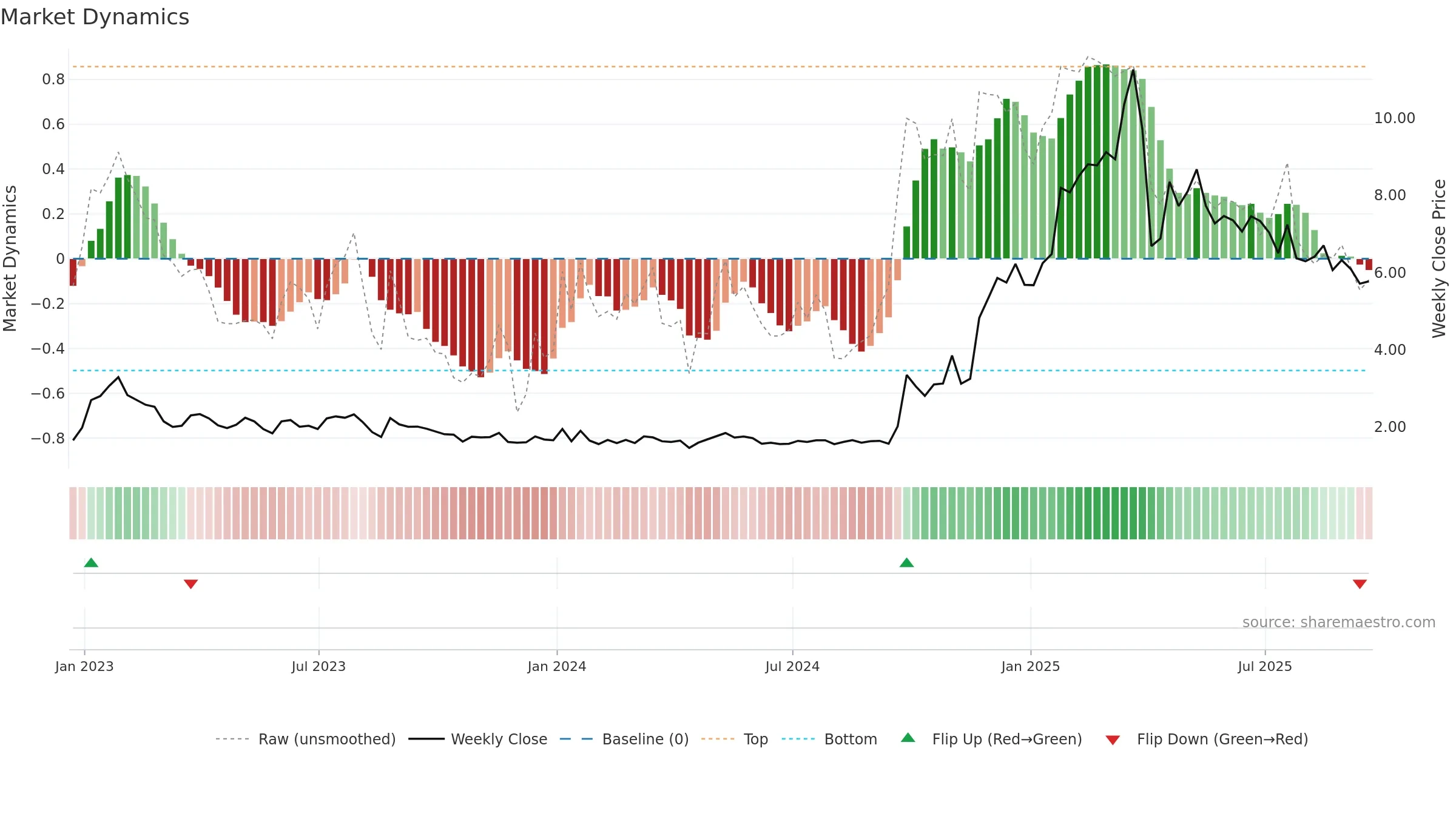Click the 6.00 right axis tick label
Screen dimensions: 1456x819
(x=1390, y=273)
